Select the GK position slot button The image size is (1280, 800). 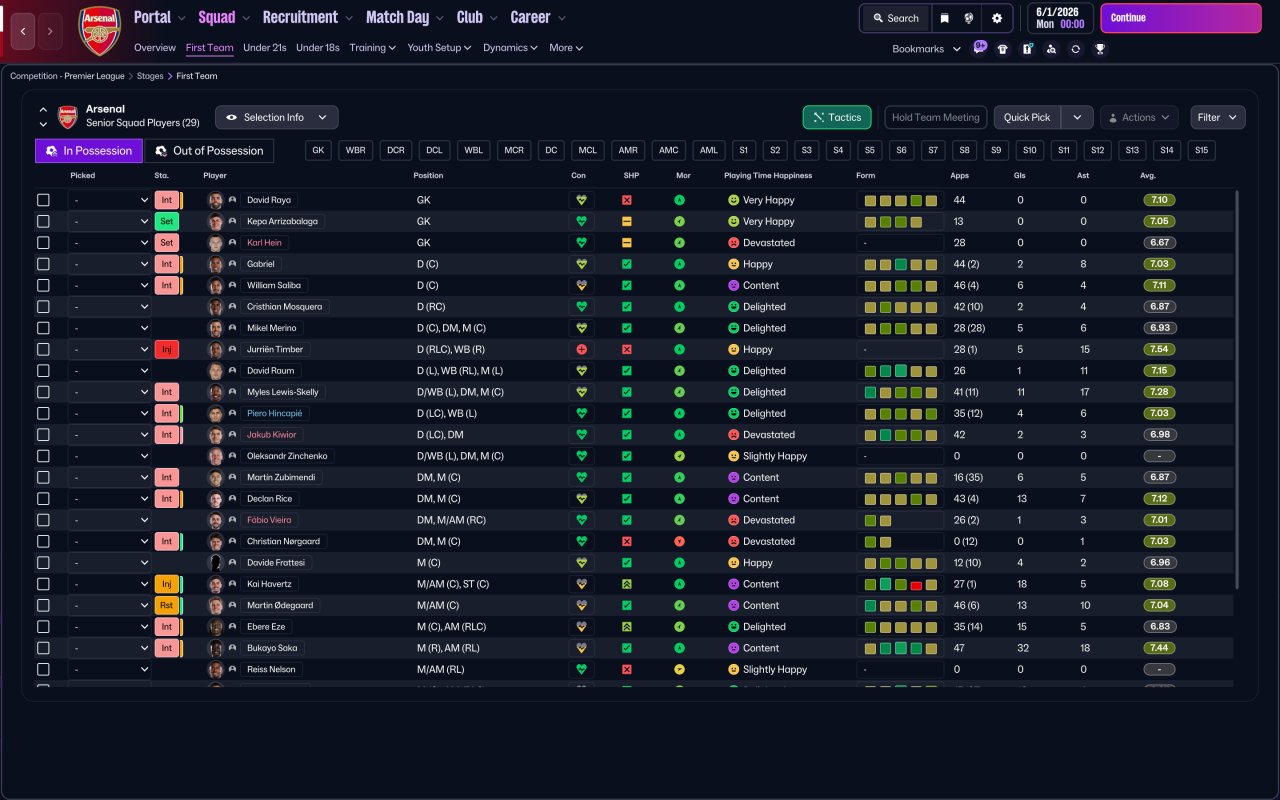click(x=319, y=151)
